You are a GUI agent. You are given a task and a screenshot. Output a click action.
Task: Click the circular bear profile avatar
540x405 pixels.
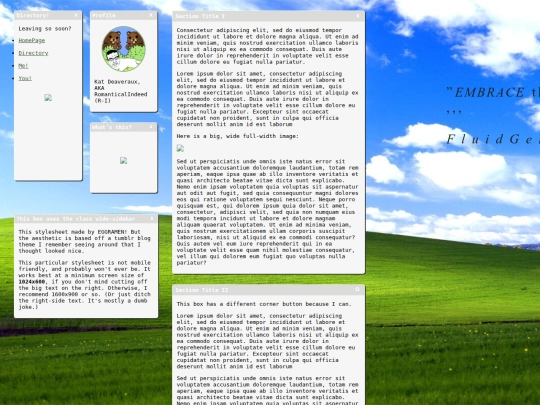(x=124, y=49)
